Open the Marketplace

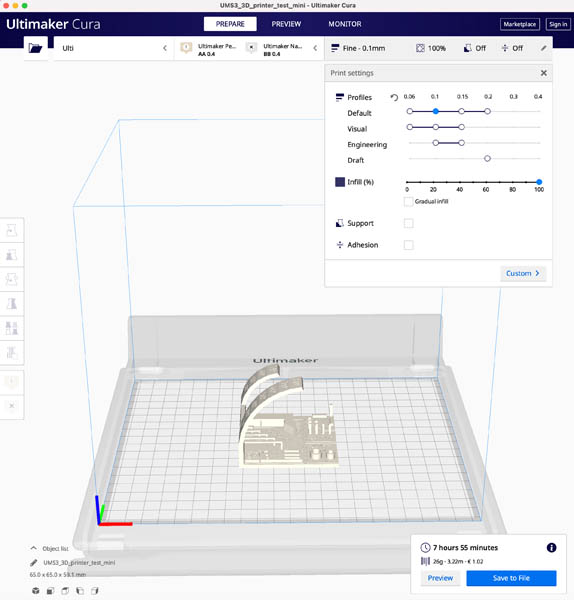pos(520,24)
